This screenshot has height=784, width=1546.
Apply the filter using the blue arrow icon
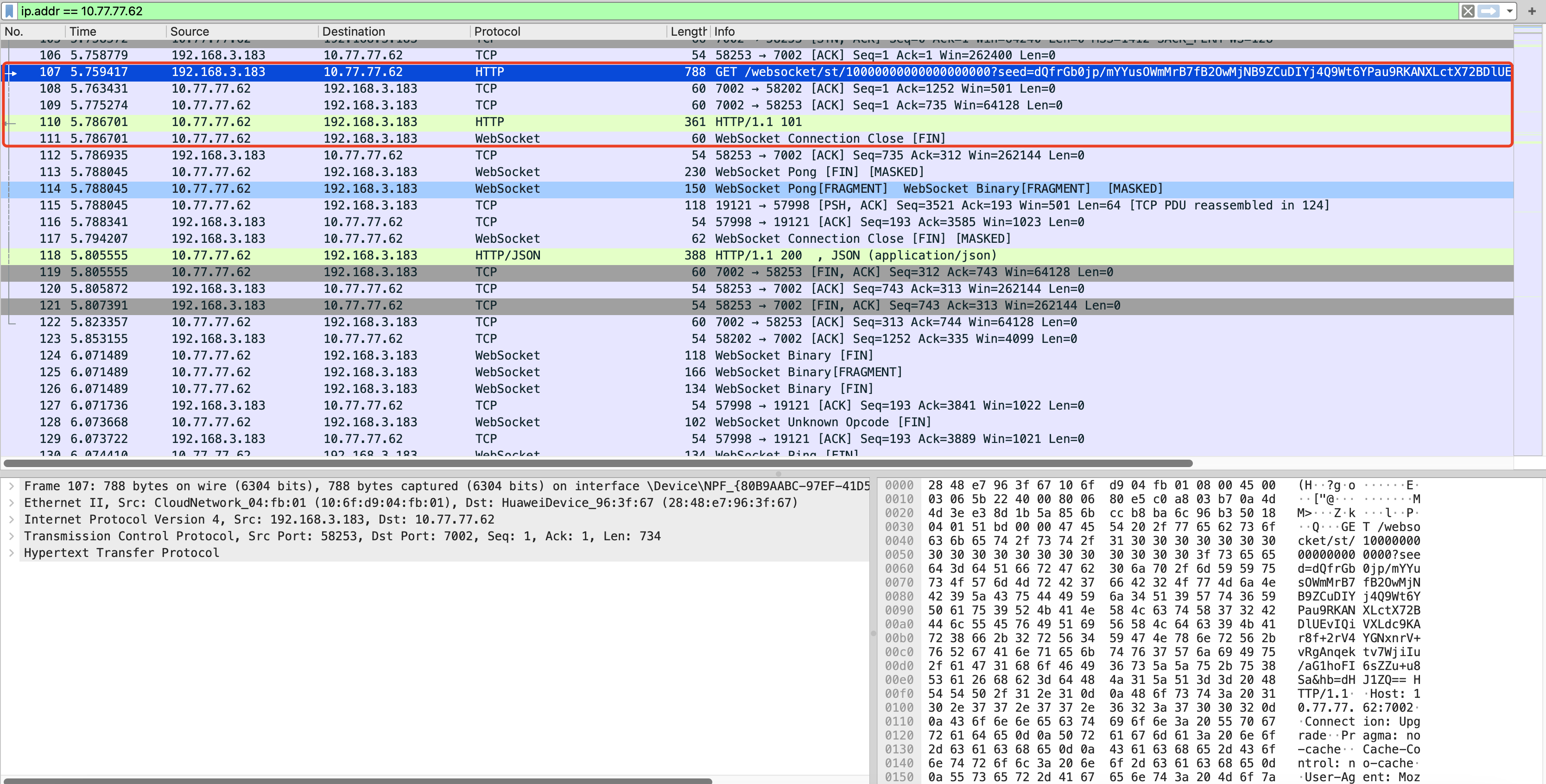tap(1489, 11)
